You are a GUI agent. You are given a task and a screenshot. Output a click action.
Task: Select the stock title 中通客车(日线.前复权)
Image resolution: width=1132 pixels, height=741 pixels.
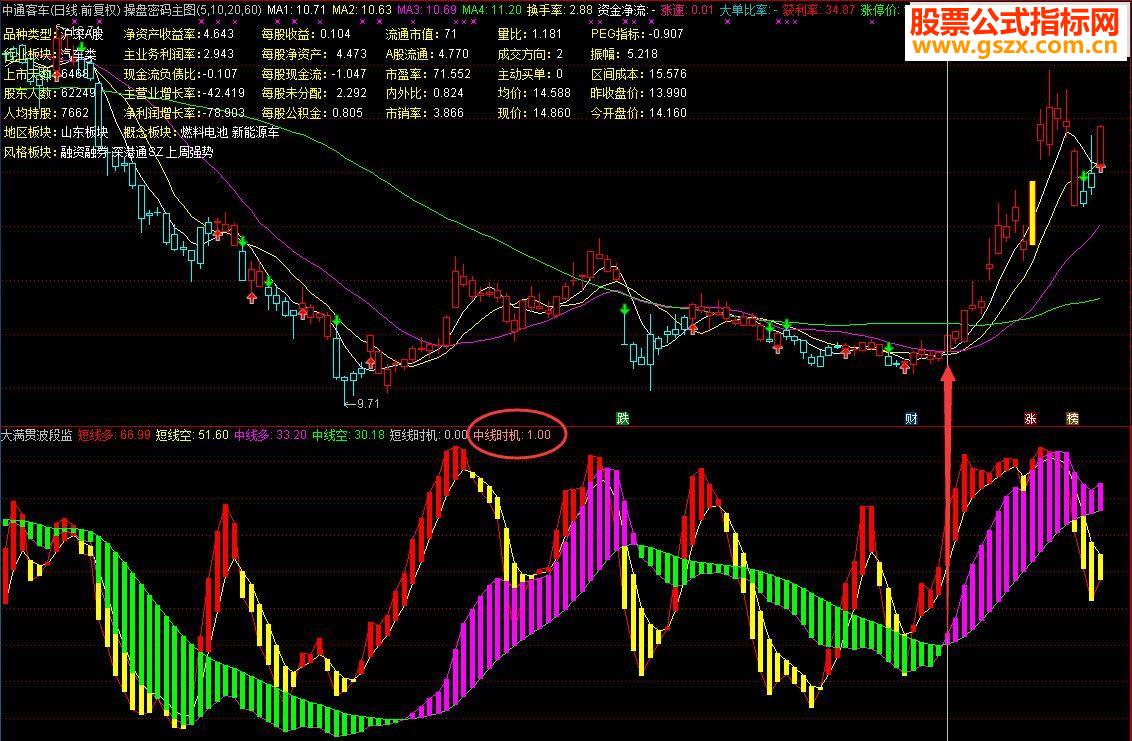(61, 10)
